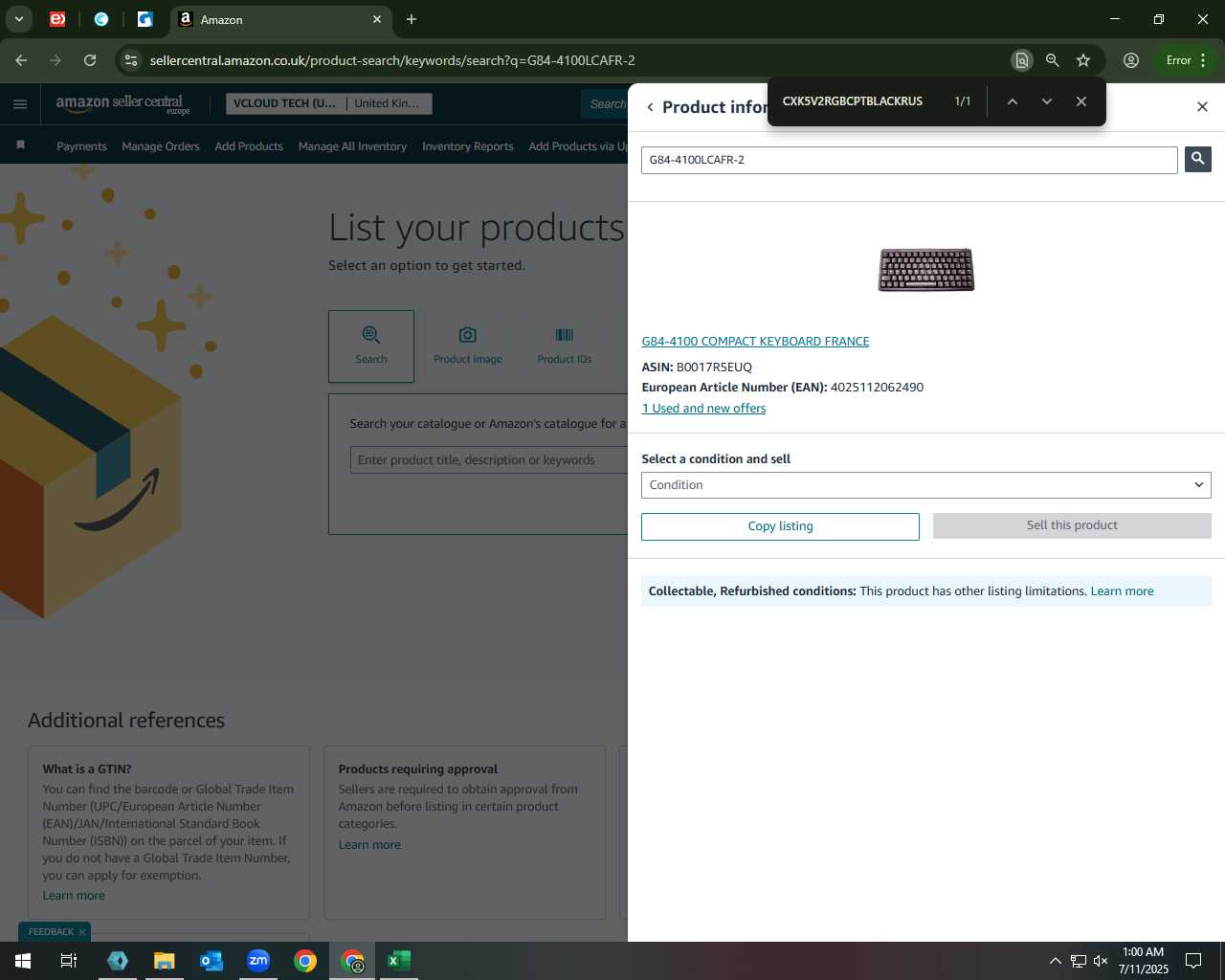
Task: Show hidden system tray icons
Action: (x=1055, y=961)
